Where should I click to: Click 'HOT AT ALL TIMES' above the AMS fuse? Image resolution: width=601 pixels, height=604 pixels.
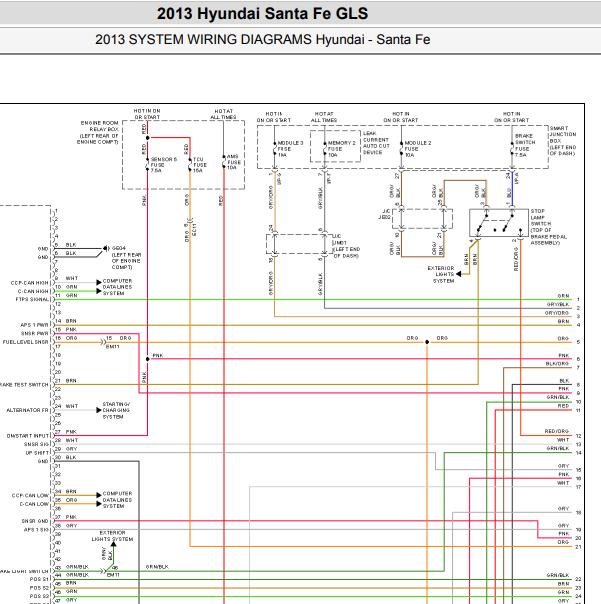[x=223, y=114]
